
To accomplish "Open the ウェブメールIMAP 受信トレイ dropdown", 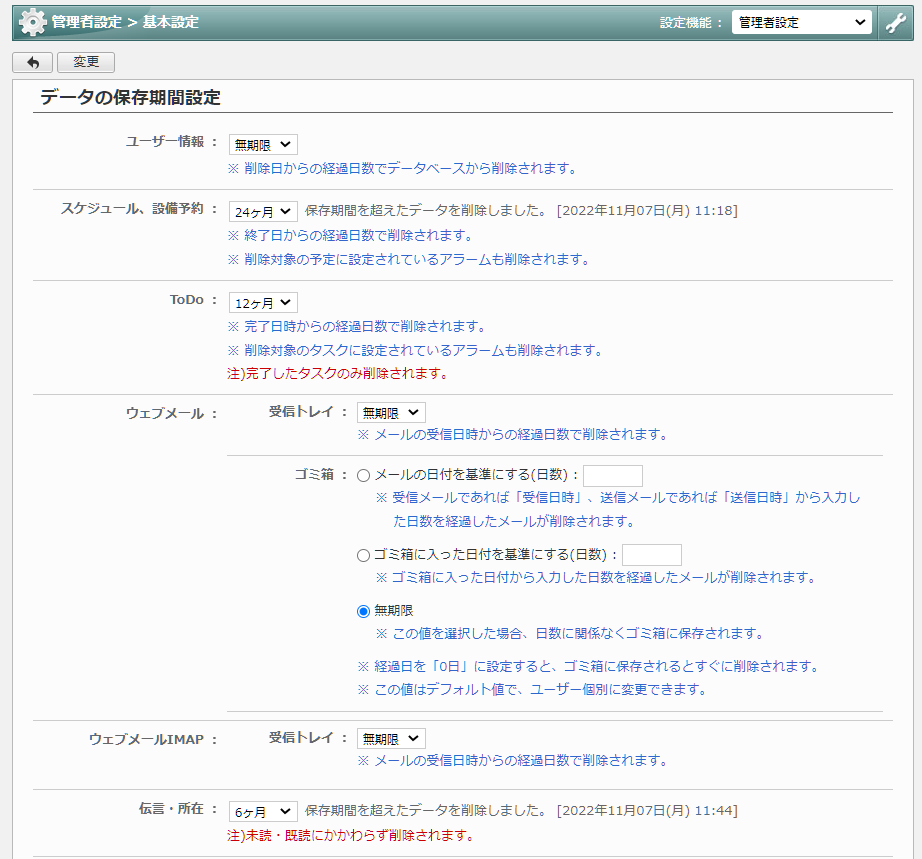I will (391, 738).
